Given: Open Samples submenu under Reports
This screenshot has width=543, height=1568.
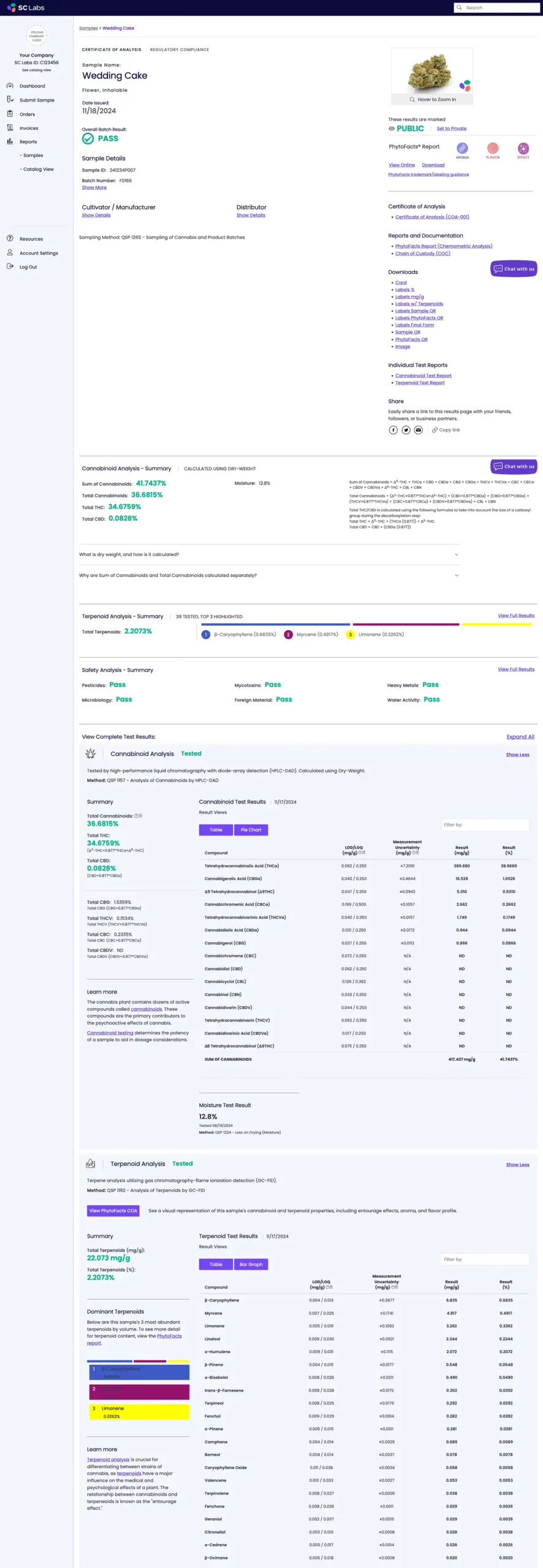Looking at the screenshot, I should pyautogui.click(x=32, y=156).
